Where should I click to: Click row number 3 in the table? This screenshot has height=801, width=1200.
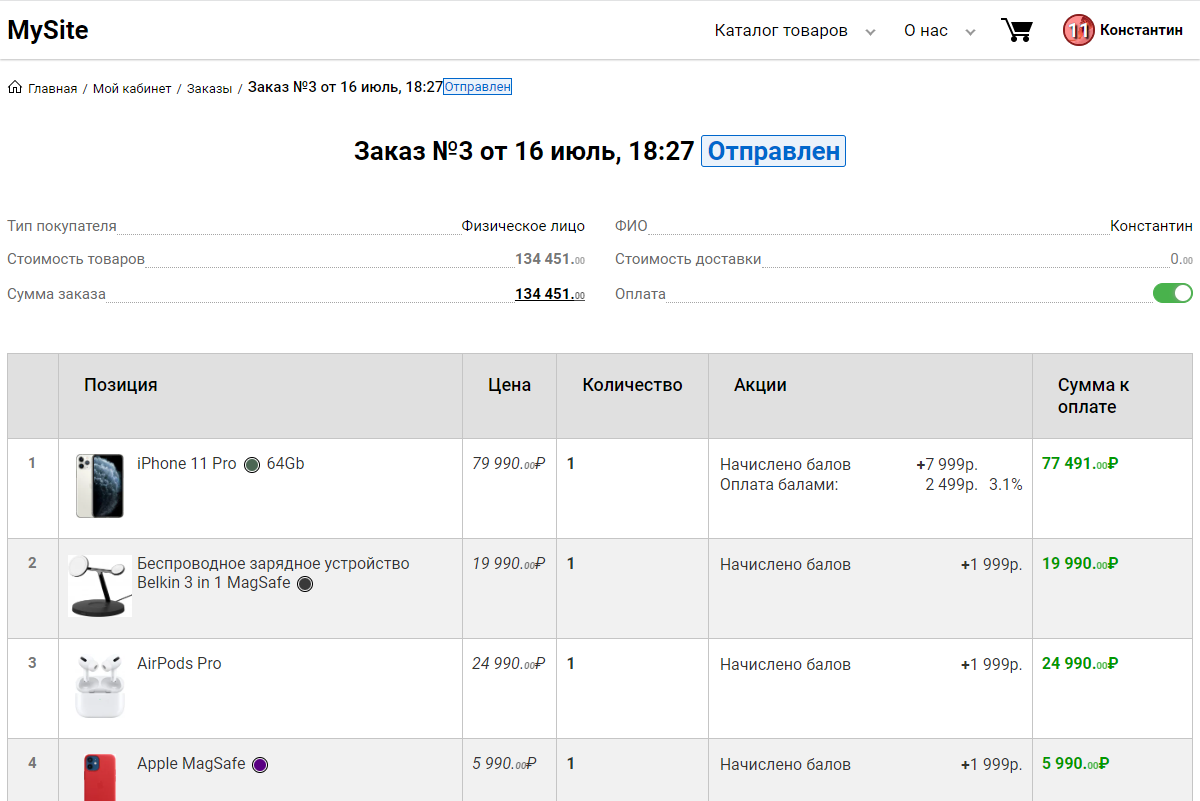32,662
